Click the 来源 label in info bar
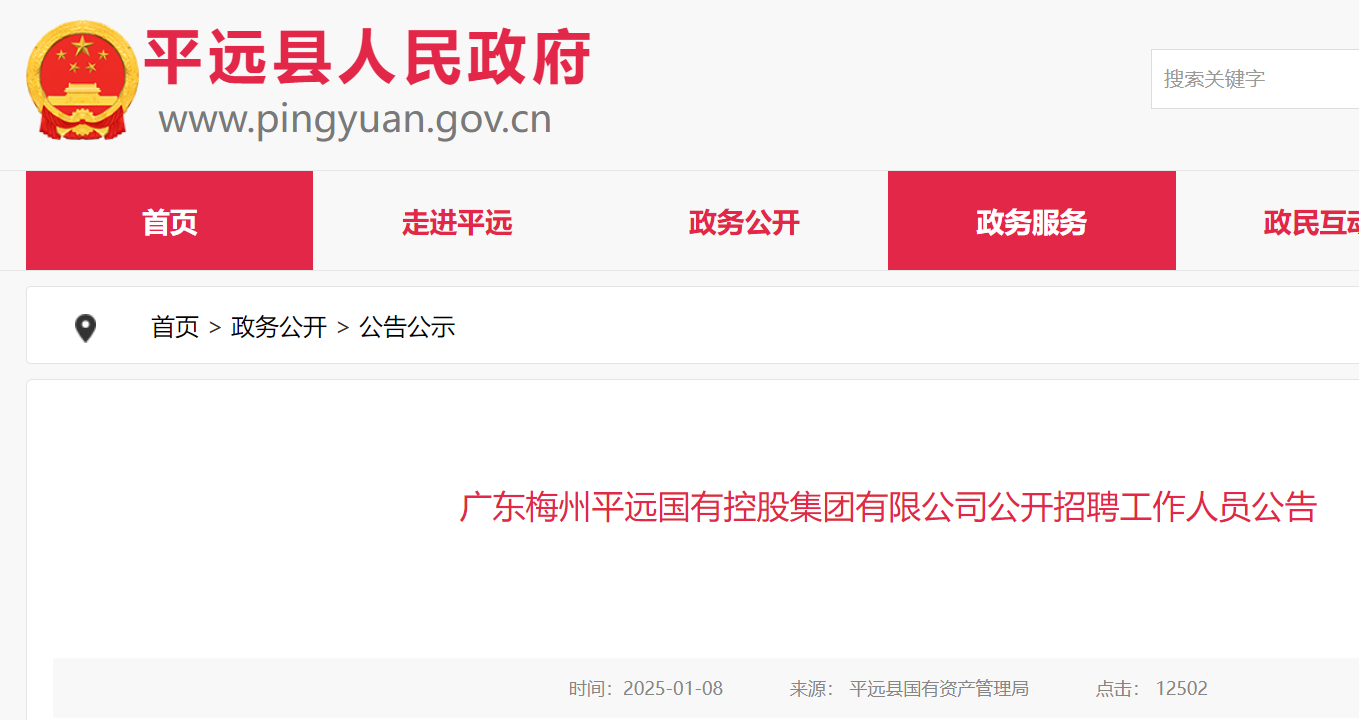The width and height of the screenshot is (1359, 720). 812,688
